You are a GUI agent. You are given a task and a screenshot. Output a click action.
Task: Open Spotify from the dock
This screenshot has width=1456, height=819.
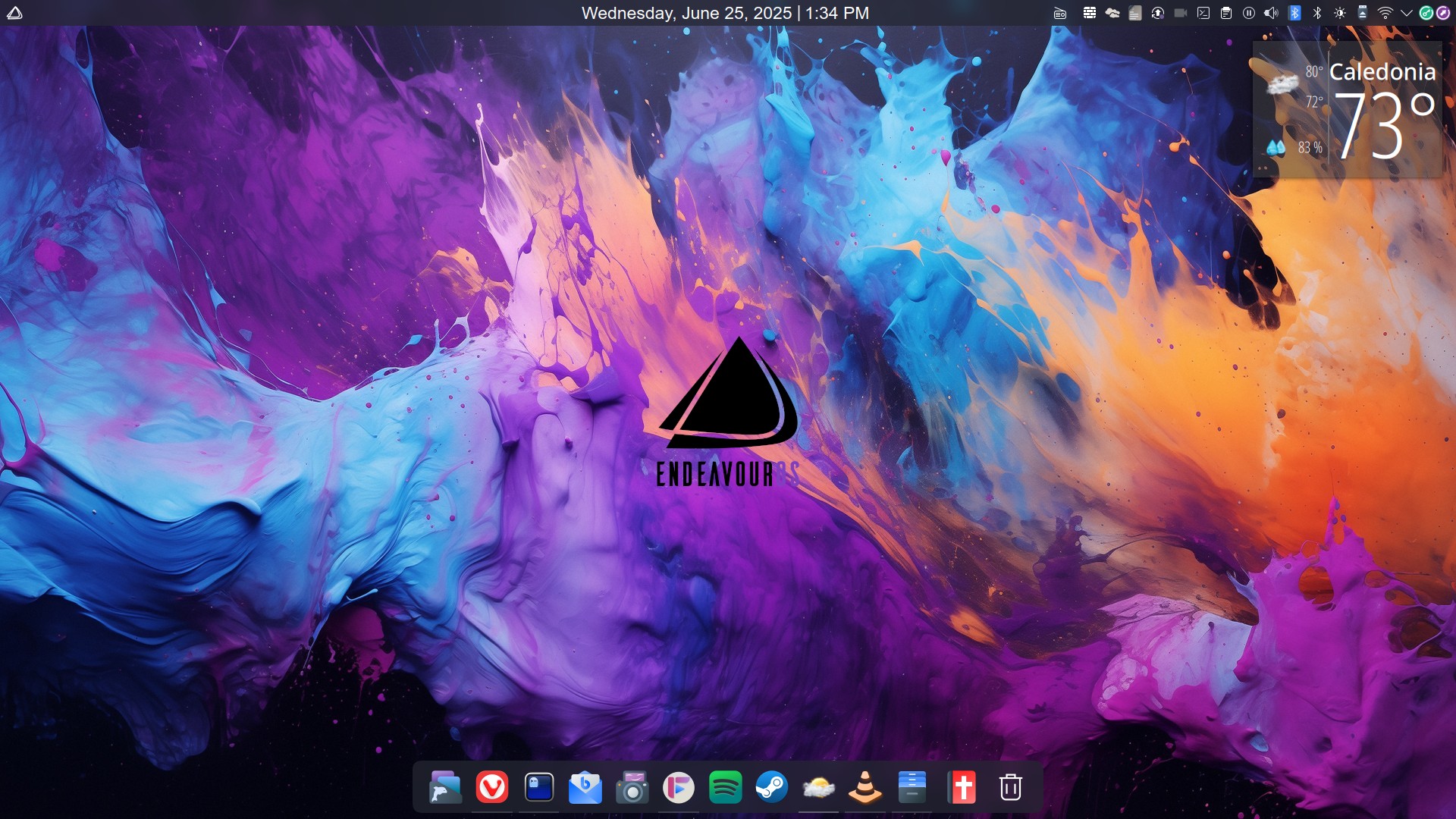(x=726, y=788)
